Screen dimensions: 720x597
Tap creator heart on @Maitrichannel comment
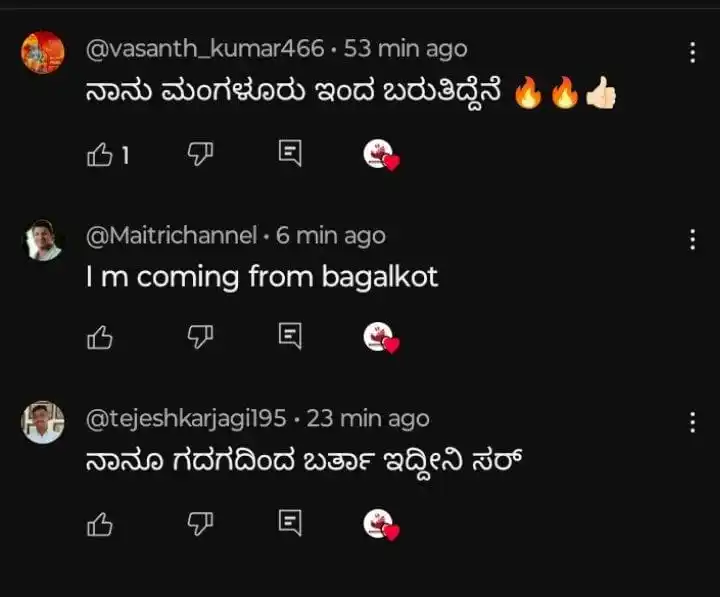(380, 338)
